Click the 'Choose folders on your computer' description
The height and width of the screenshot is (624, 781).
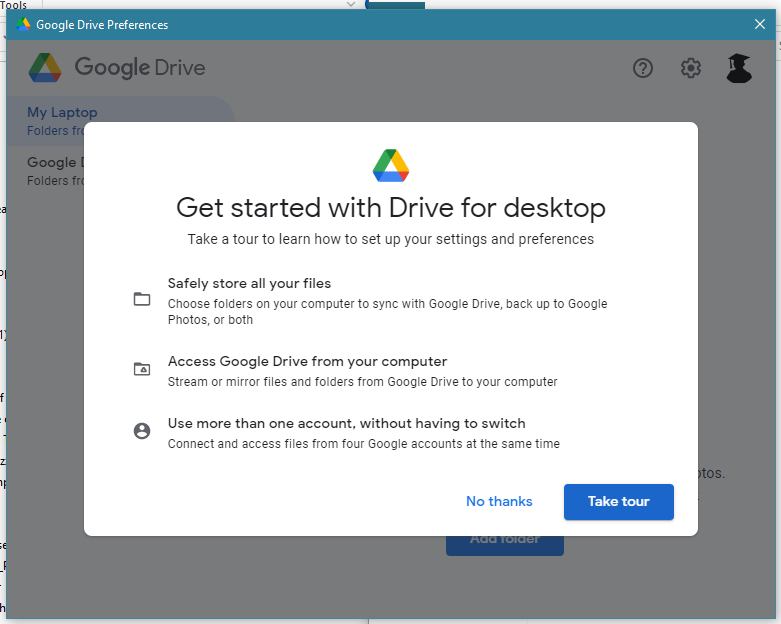point(388,312)
